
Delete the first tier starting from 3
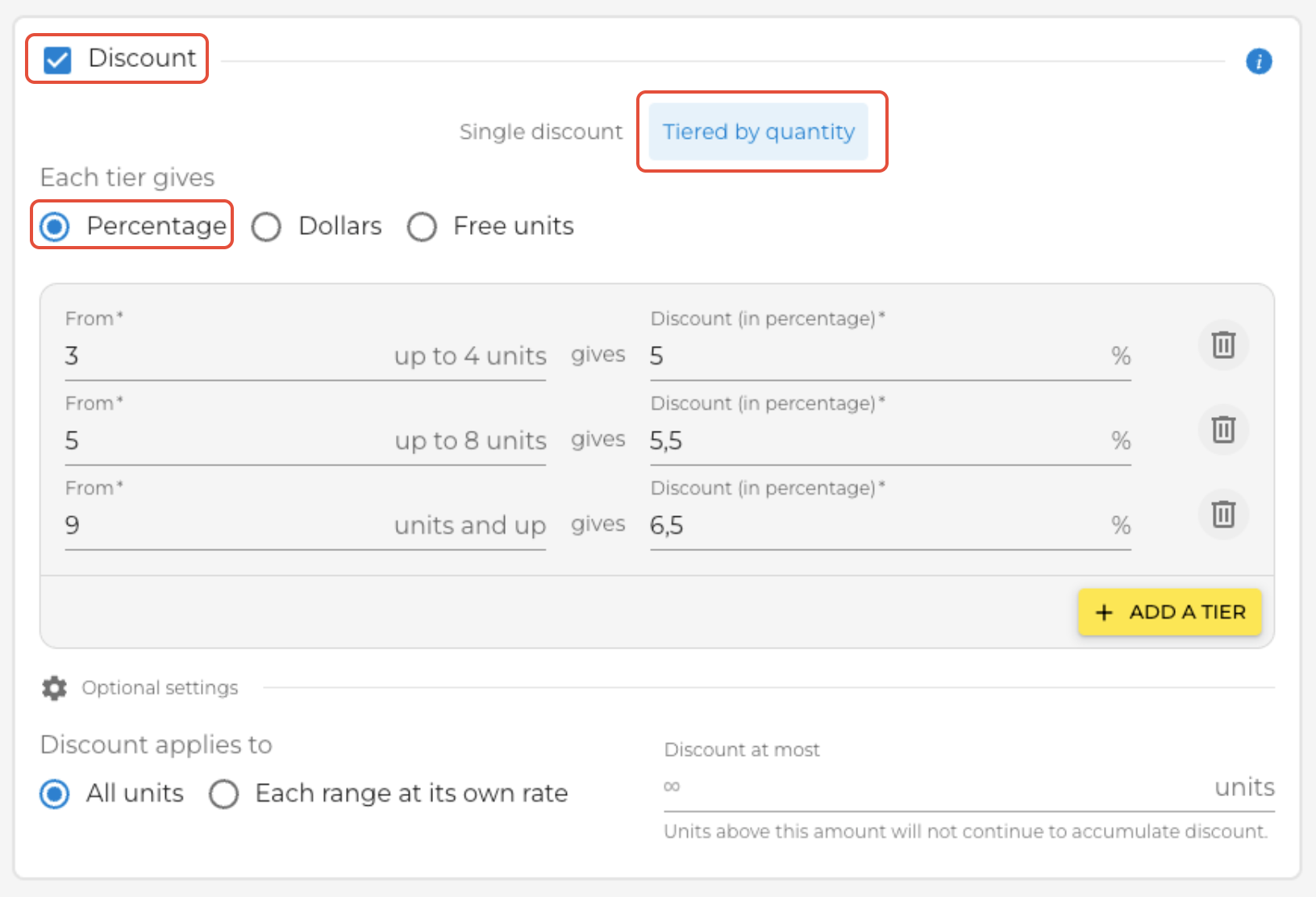point(1223,345)
